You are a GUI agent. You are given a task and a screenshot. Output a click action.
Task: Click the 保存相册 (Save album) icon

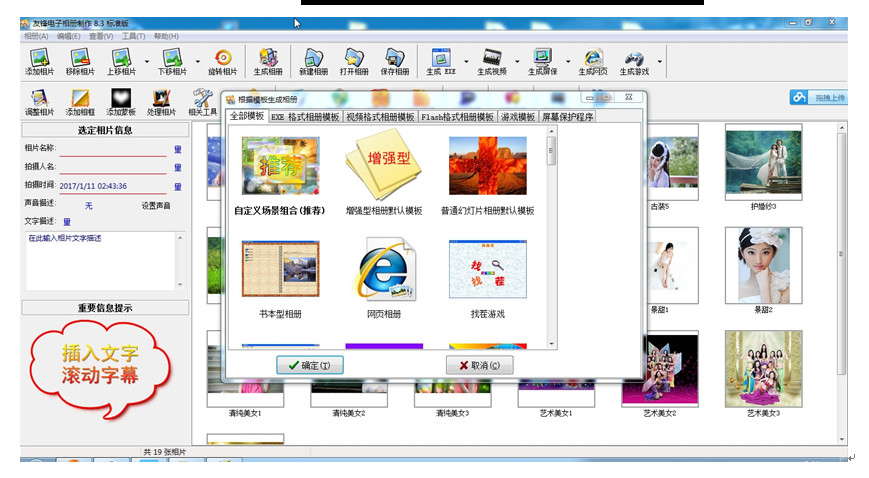[394, 62]
